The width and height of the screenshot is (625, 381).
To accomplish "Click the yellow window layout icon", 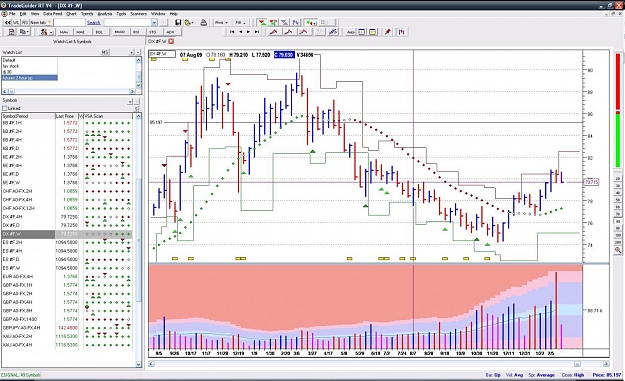I will [372, 32].
